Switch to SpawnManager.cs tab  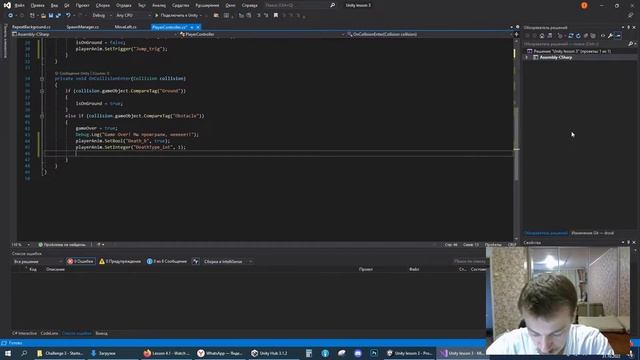point(82,27)
